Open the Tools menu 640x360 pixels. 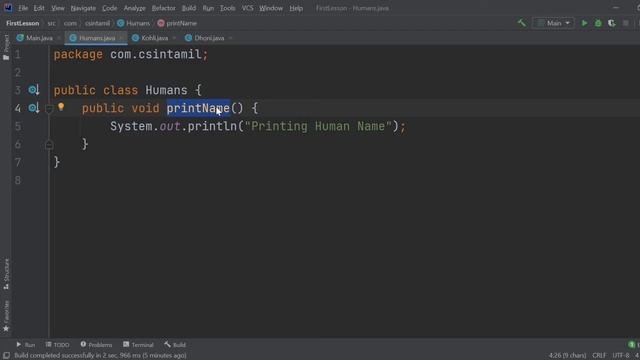[x=227, y=8]
